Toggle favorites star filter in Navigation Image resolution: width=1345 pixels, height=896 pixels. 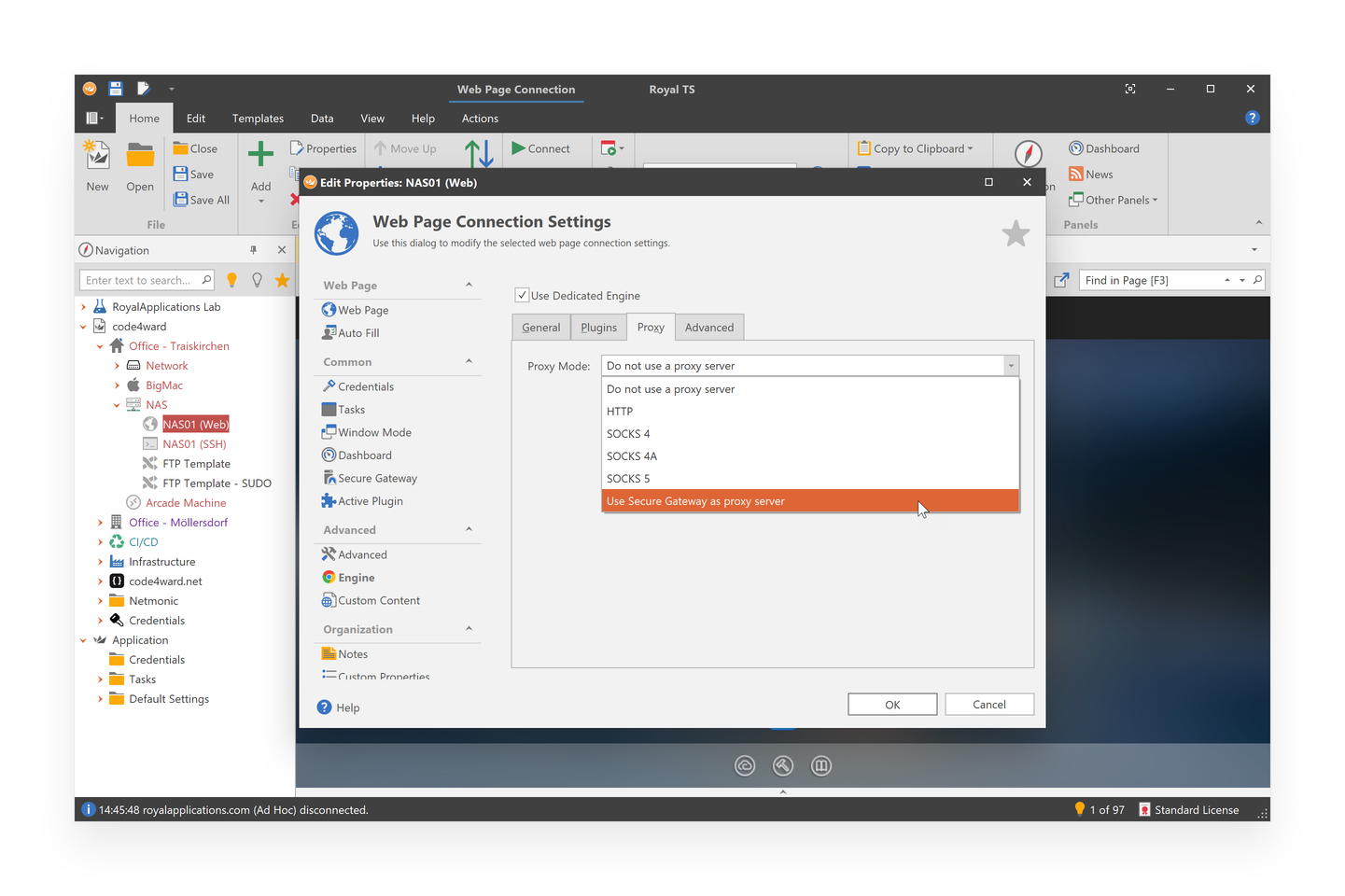pyautogui.click(x=282, y=280)
